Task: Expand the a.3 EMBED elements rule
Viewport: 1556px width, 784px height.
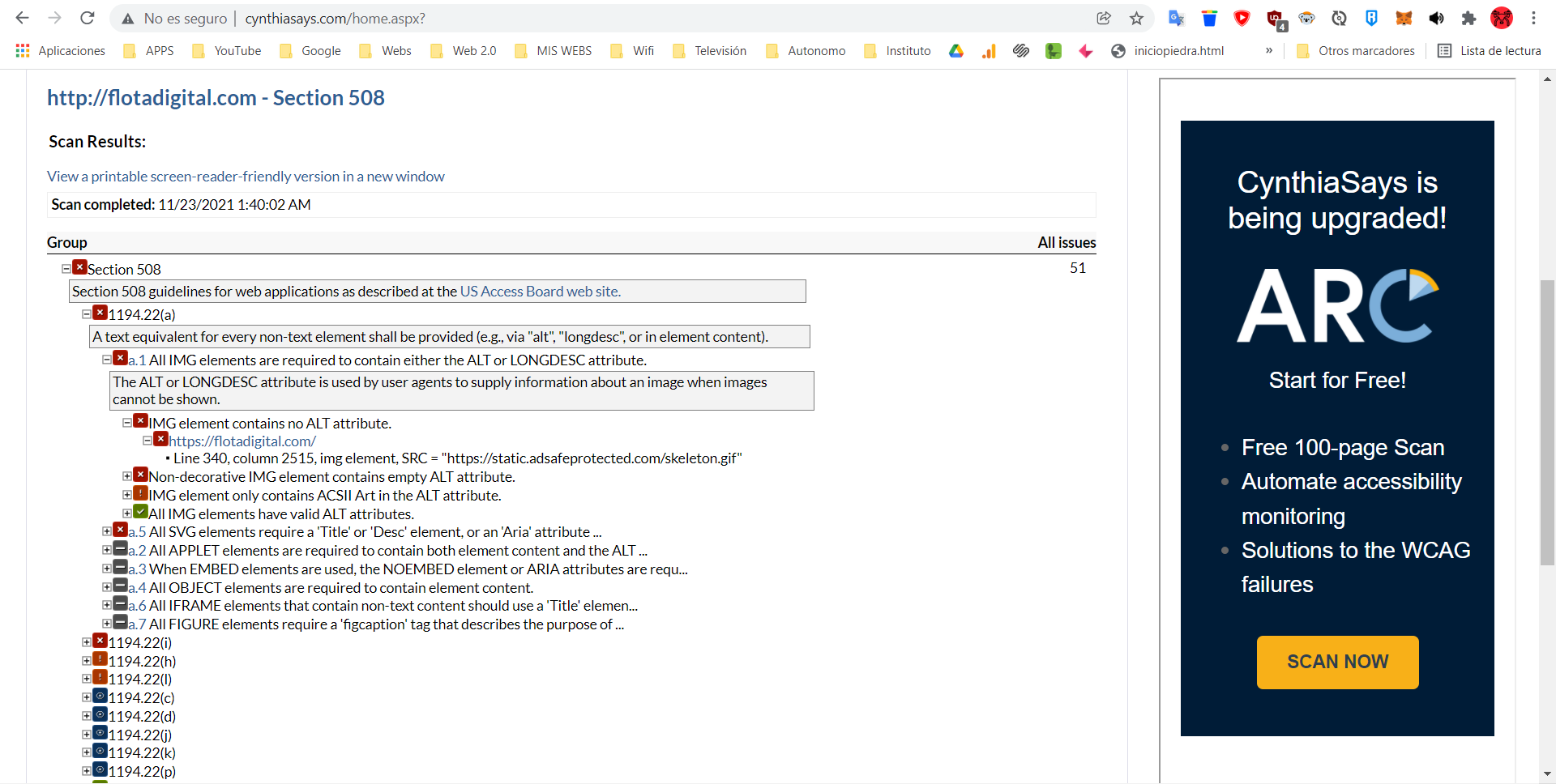Action: pyautogui.click(x=107, y=569)
